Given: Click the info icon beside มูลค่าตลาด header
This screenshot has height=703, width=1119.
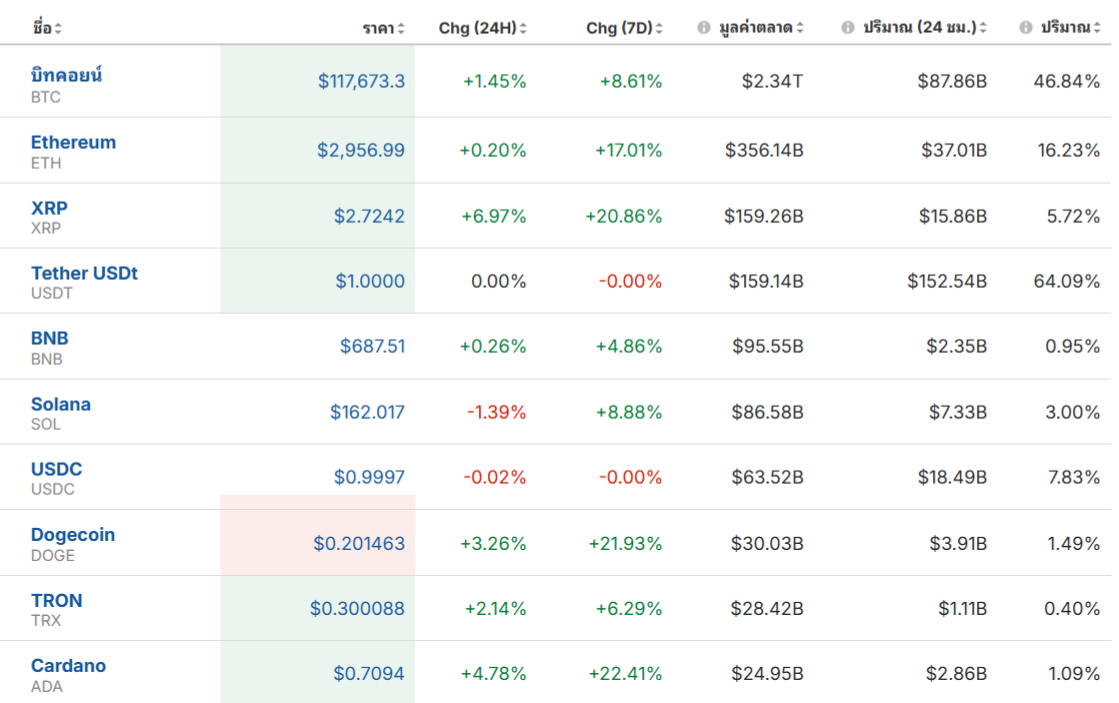Looking at the screenshot, I should tap(704, 28).
